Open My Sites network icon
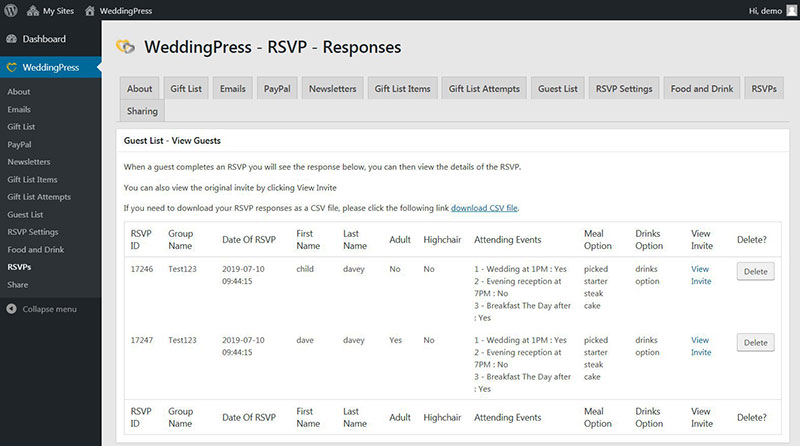Image resolution: width=800 pixels, height=446 pixels. [x=33, y=11]
